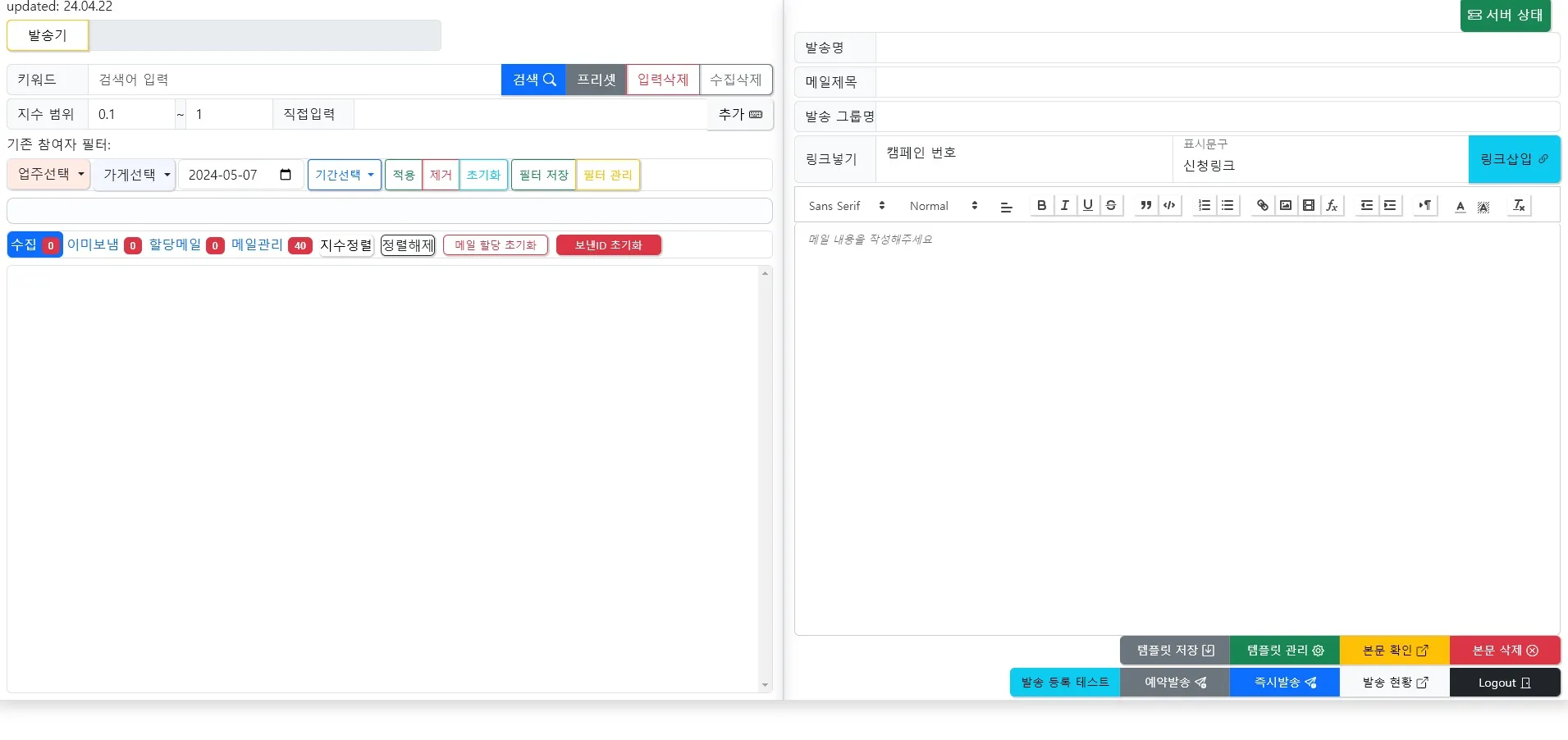Insert a formula using the fx icon
The image size is (1568, 740).
(1332, 206)
